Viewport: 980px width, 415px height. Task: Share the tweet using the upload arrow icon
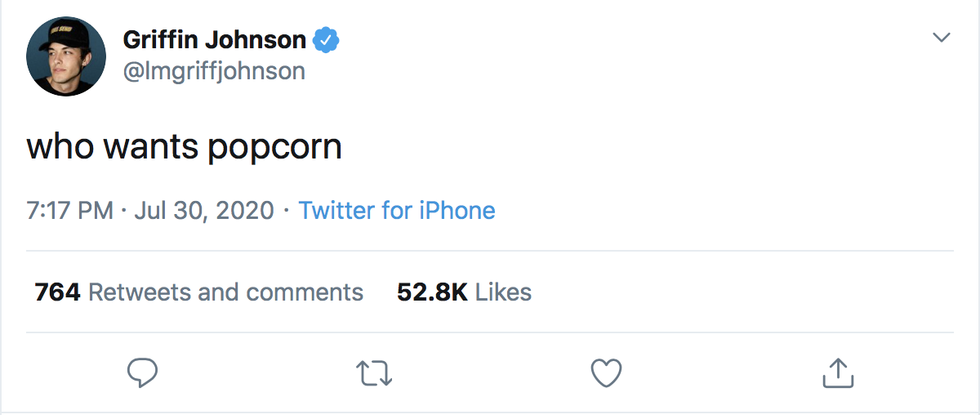click(x=837, y=373)
